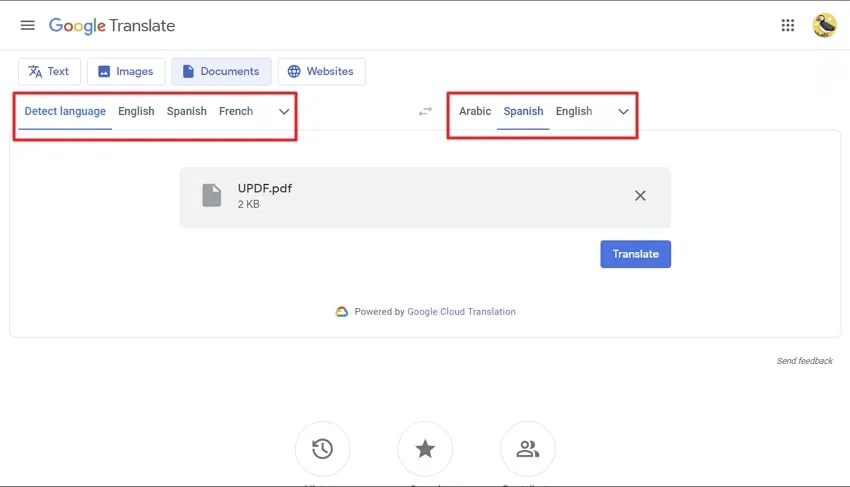The height and width of the screenshot is (487, 850).
Task: Open the main hamburger menu
Action: point(28,25)
